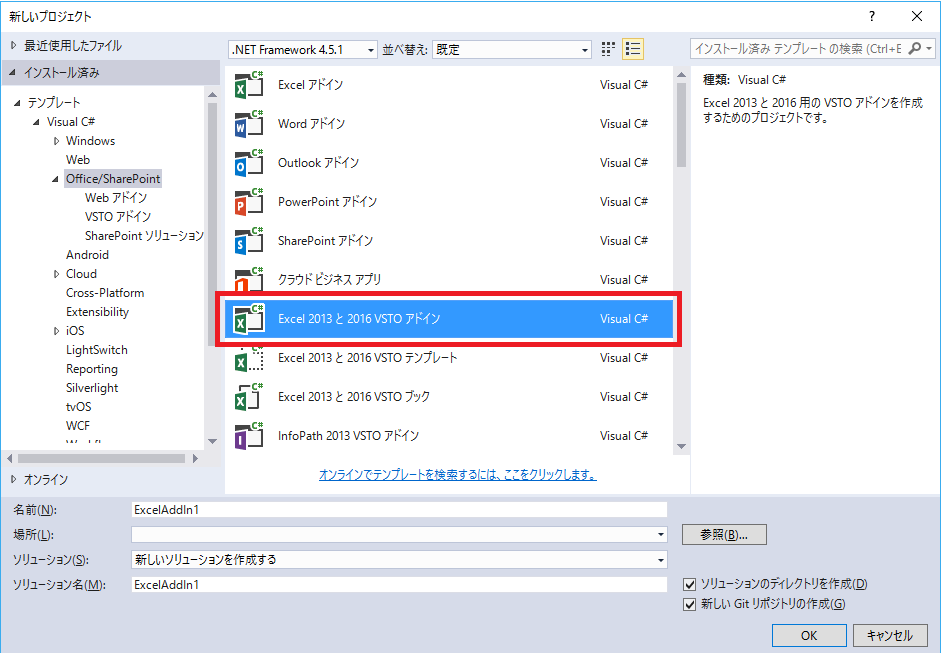Collapse Office/SharePoint tree node arrow

(55, 179)
